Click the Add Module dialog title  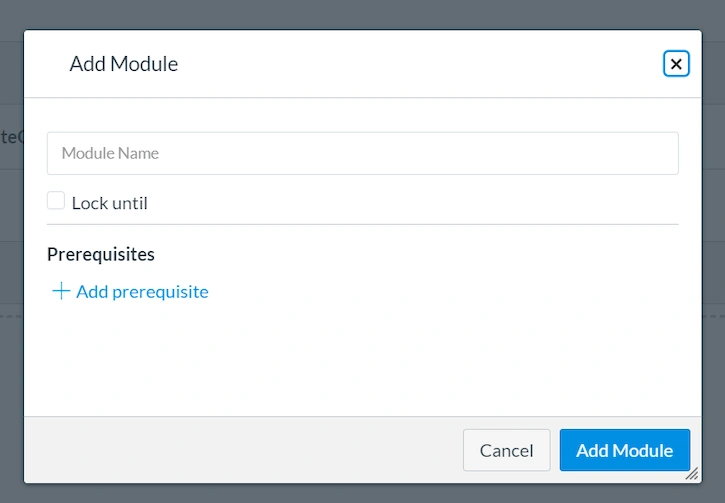coord(123,64)
